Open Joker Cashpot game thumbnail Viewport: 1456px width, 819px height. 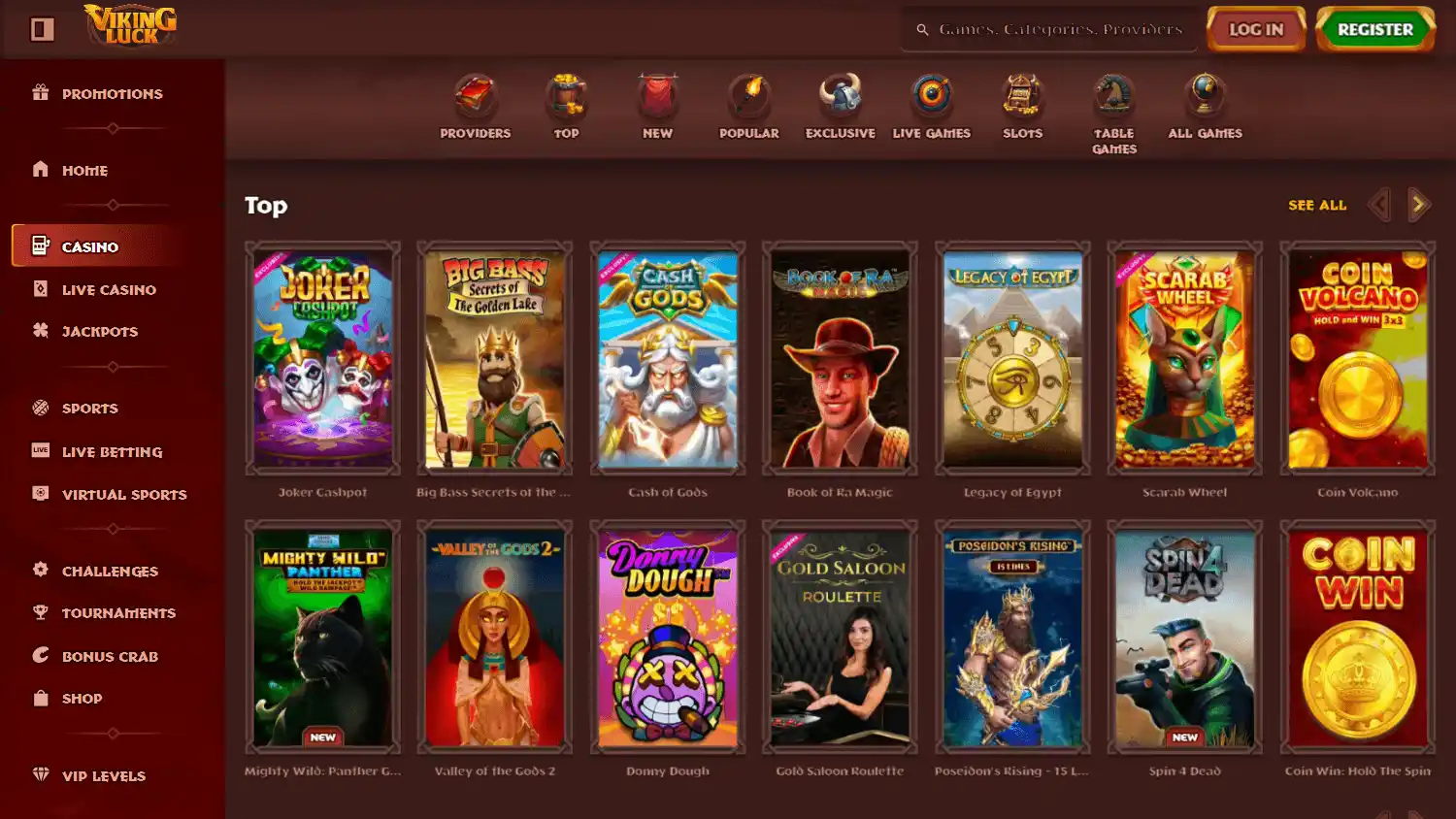pos(322,358)
